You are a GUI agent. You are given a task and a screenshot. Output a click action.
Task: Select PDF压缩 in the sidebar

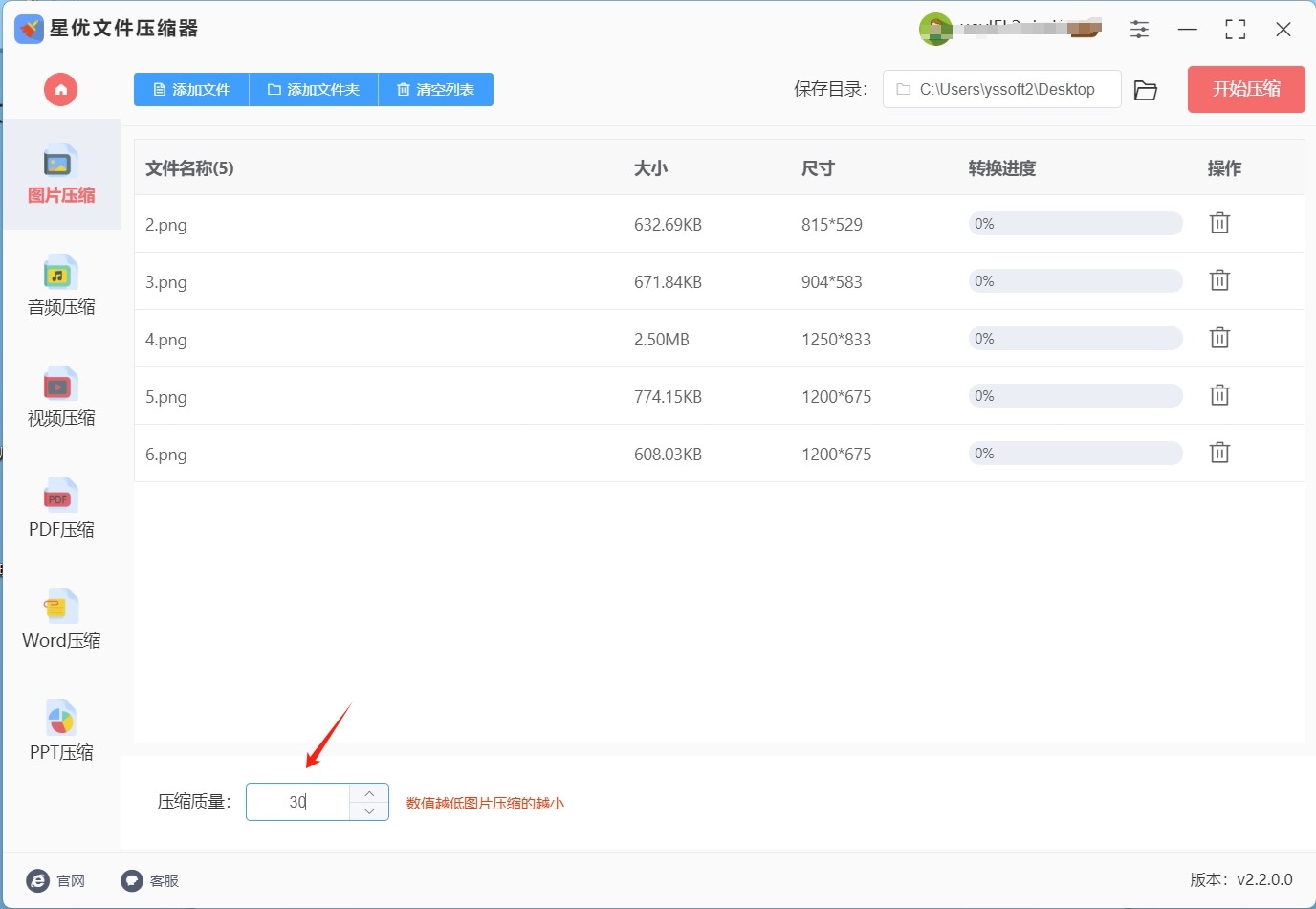(61, 508)
